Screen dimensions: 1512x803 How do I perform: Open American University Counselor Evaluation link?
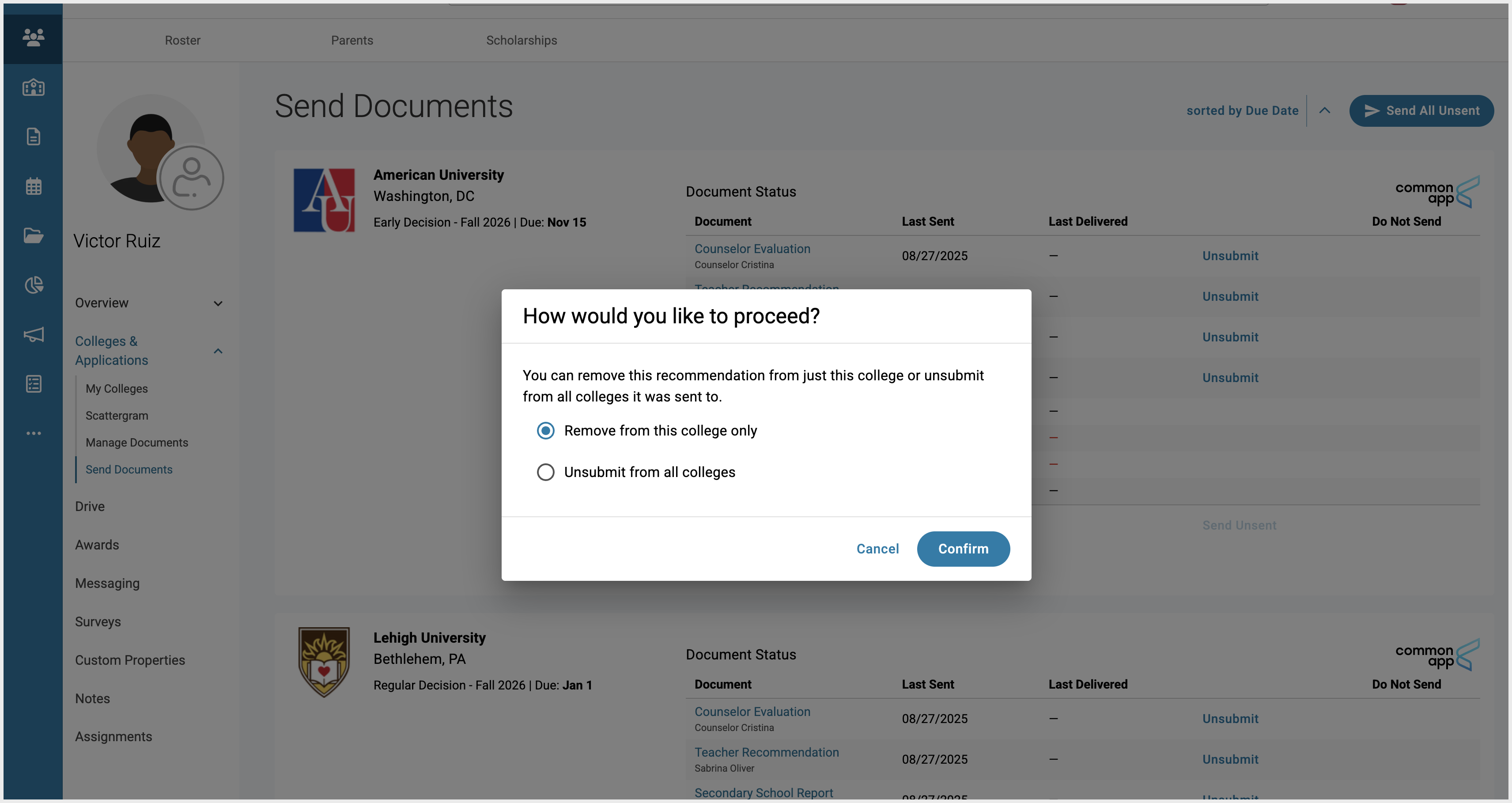click(x=752, y=249)
